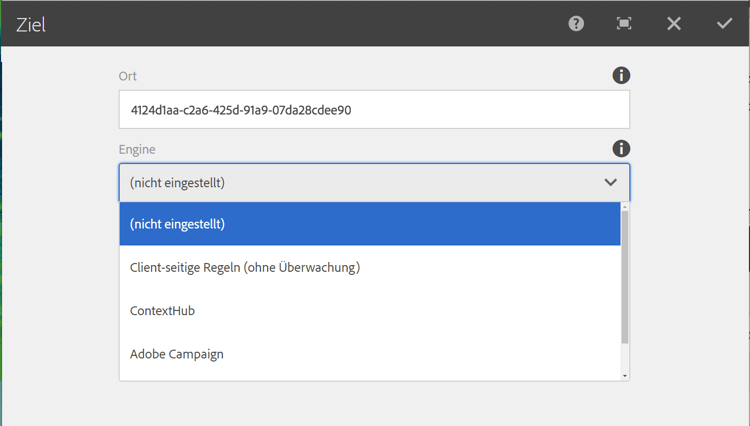
Task: Confirm the dialog with the checkmark icon
Action: pos(724,23)
